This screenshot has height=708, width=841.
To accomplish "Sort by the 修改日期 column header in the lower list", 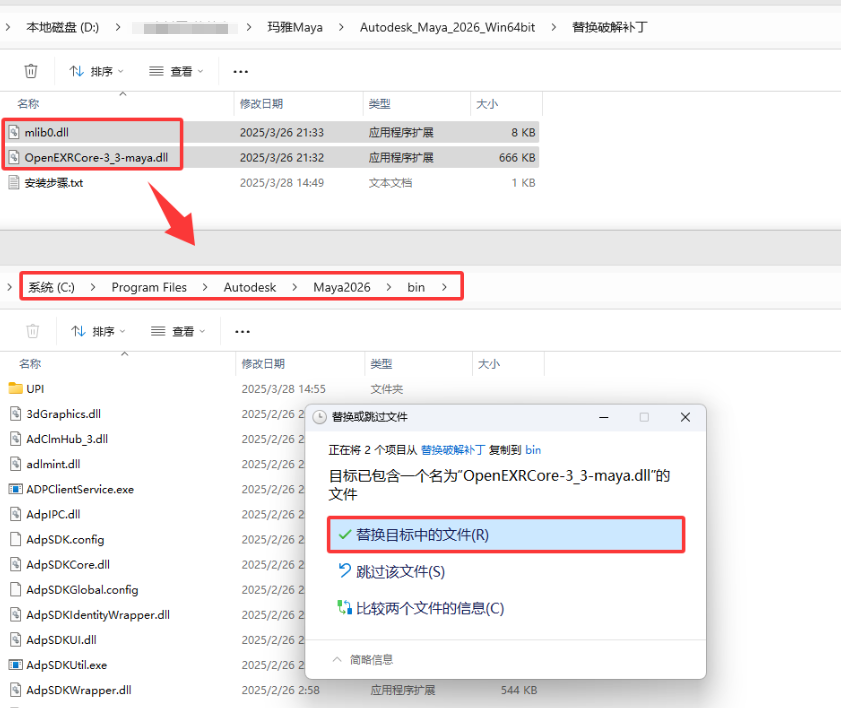I will tap(263, 364).
